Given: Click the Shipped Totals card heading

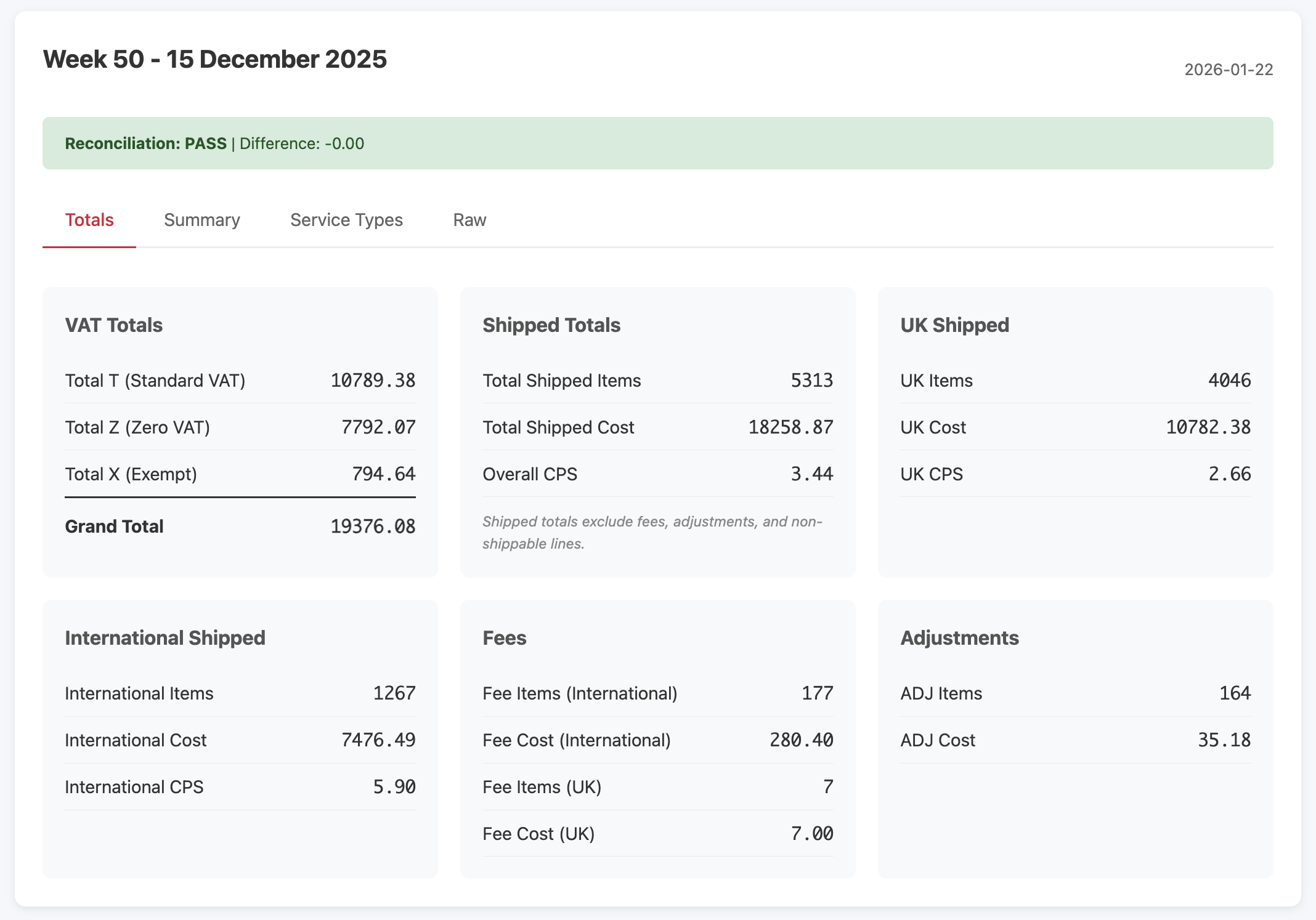Looking at the screenshot, I should (x=551, y=325).
